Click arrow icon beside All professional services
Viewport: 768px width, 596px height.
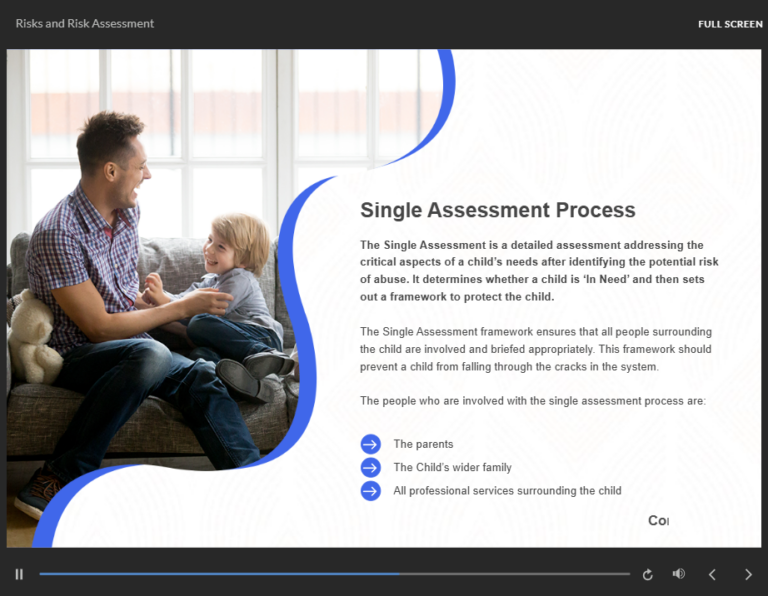click(371, 491)
